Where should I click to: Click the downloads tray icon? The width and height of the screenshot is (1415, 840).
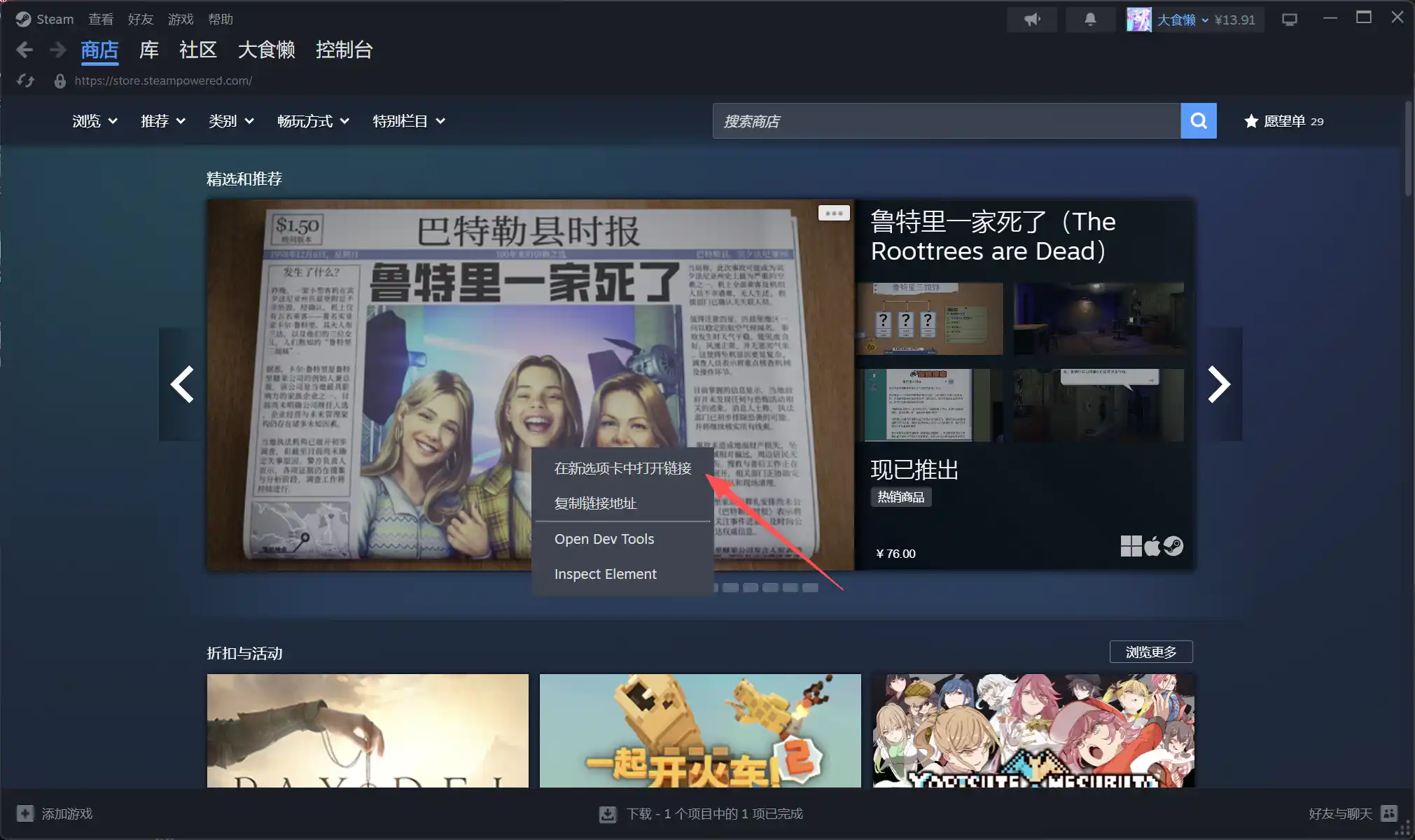(608, 814)
